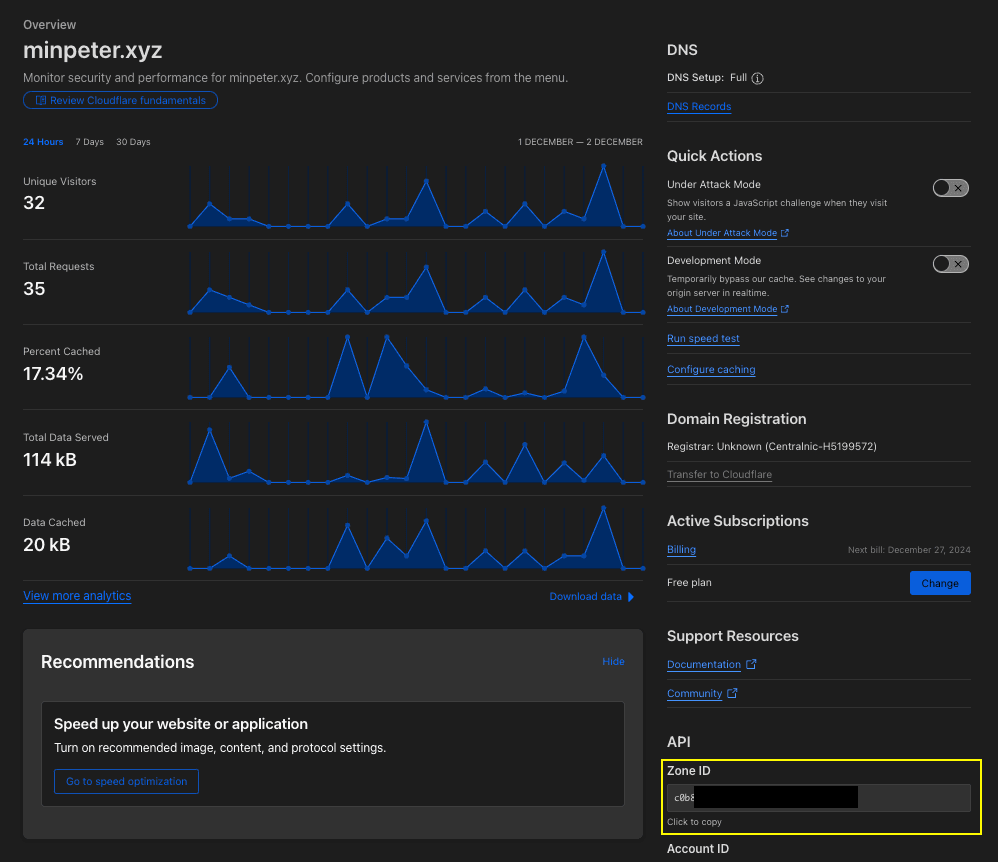Switch to the 30 Days range
998x862 pixels.
coord(133,142)
